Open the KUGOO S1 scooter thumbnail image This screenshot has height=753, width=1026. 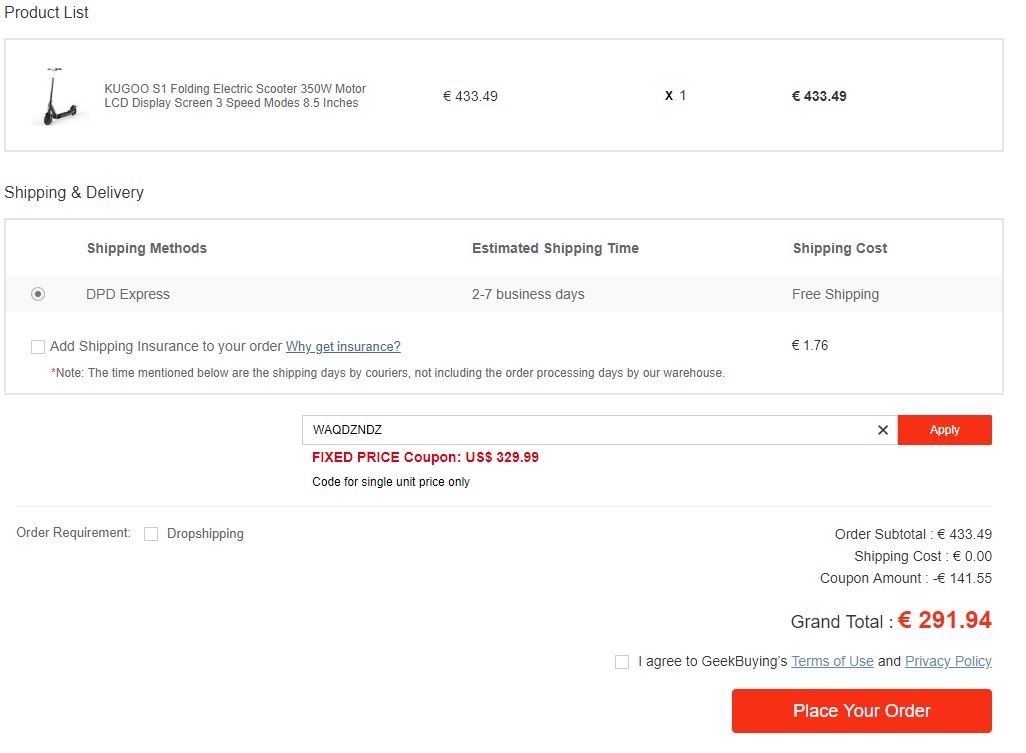[58, 96]
